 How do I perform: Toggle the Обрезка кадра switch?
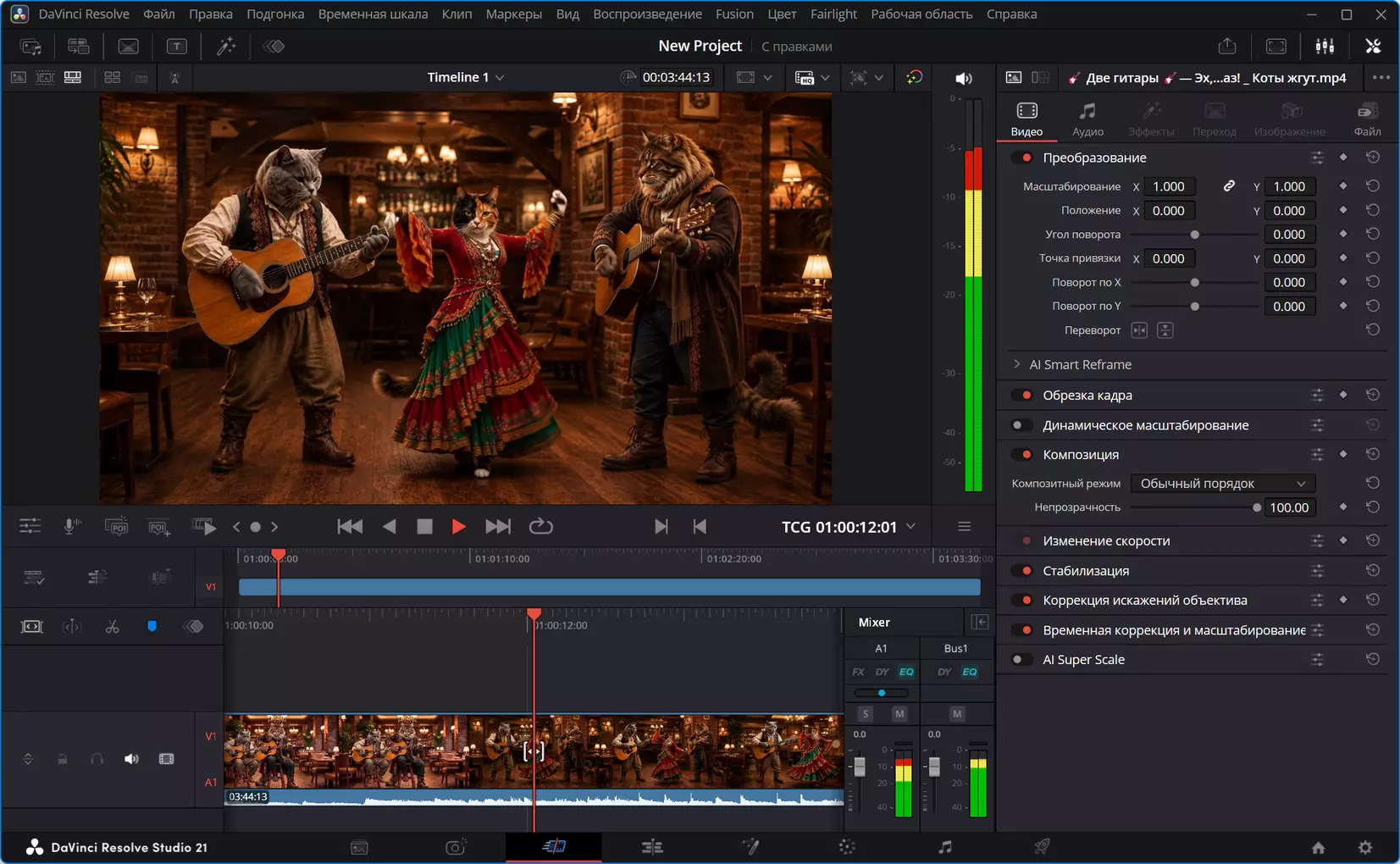[1023, 396]
